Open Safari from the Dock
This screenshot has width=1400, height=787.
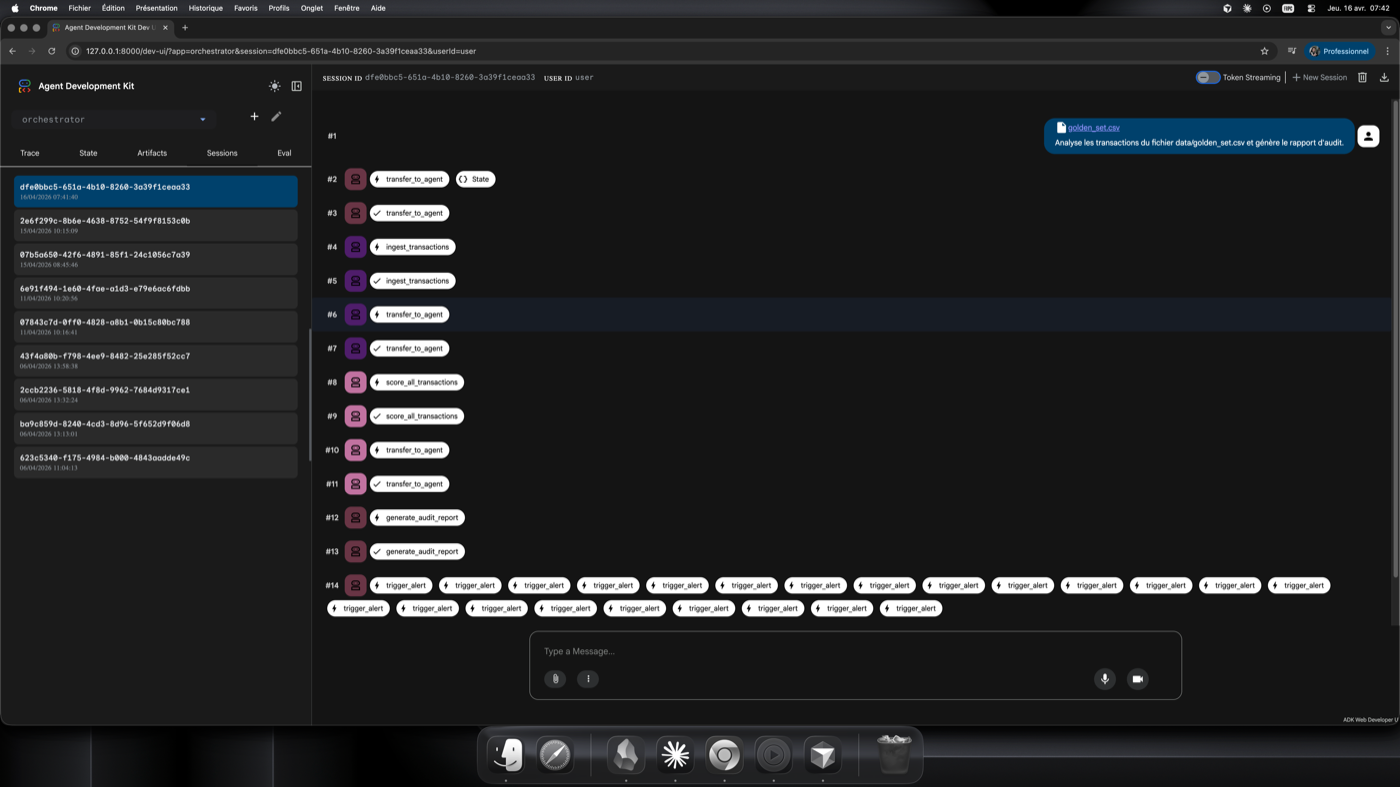[x=555, y=755]
